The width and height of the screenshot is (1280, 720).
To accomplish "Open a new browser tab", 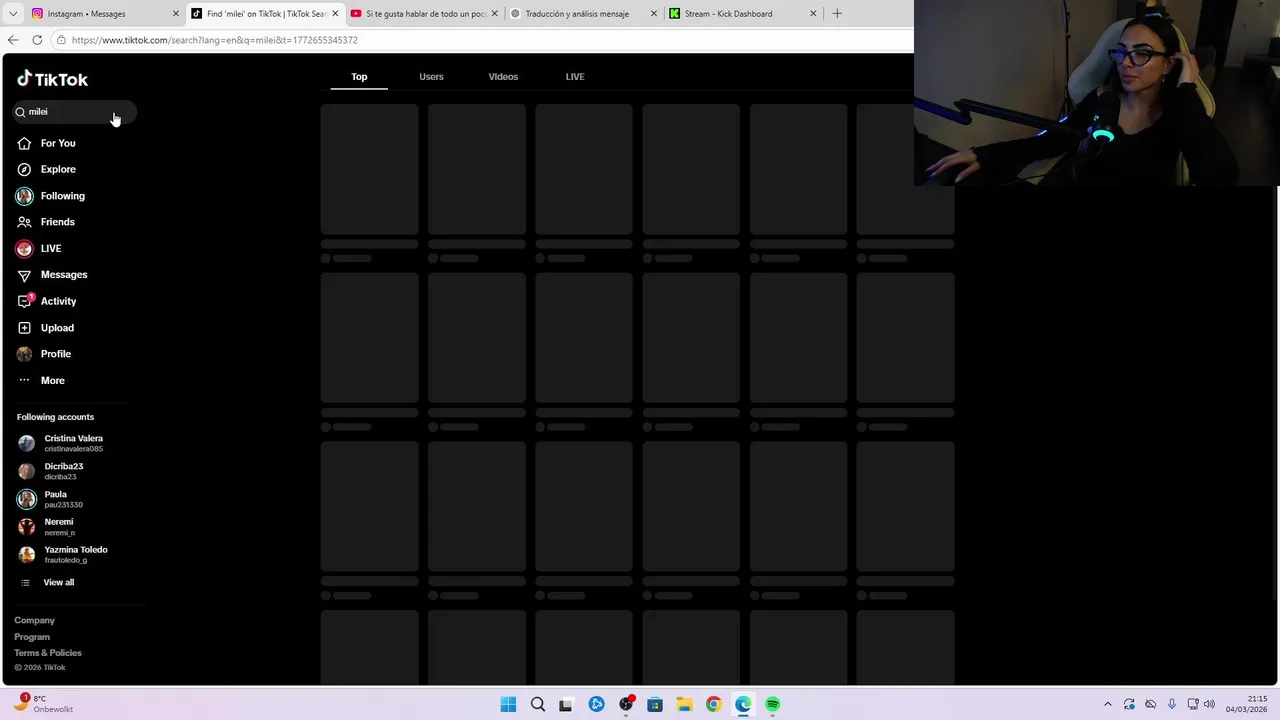I will pos(837,14).
